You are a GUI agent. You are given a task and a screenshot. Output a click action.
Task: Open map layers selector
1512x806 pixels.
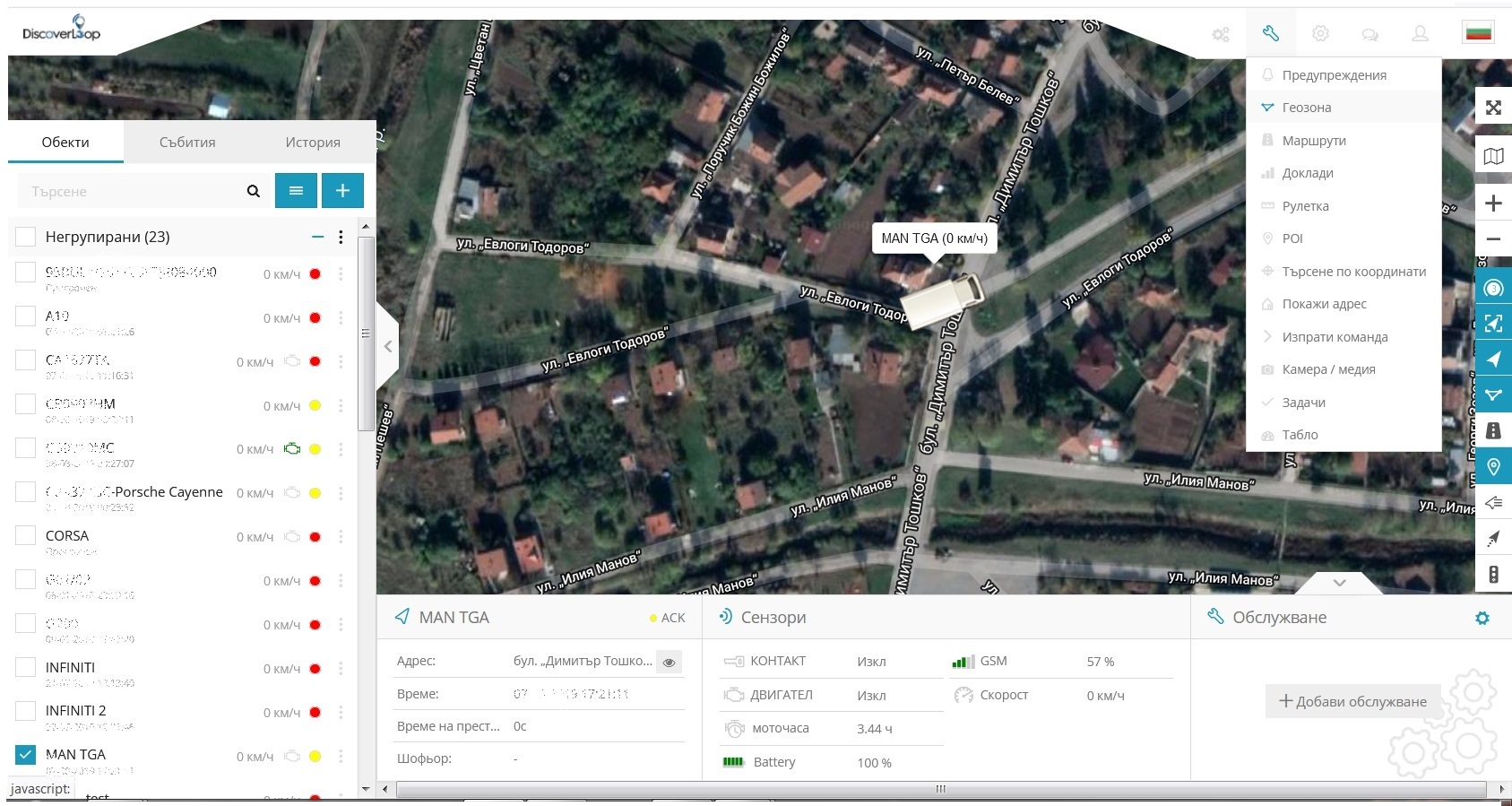pos(1493,156)
